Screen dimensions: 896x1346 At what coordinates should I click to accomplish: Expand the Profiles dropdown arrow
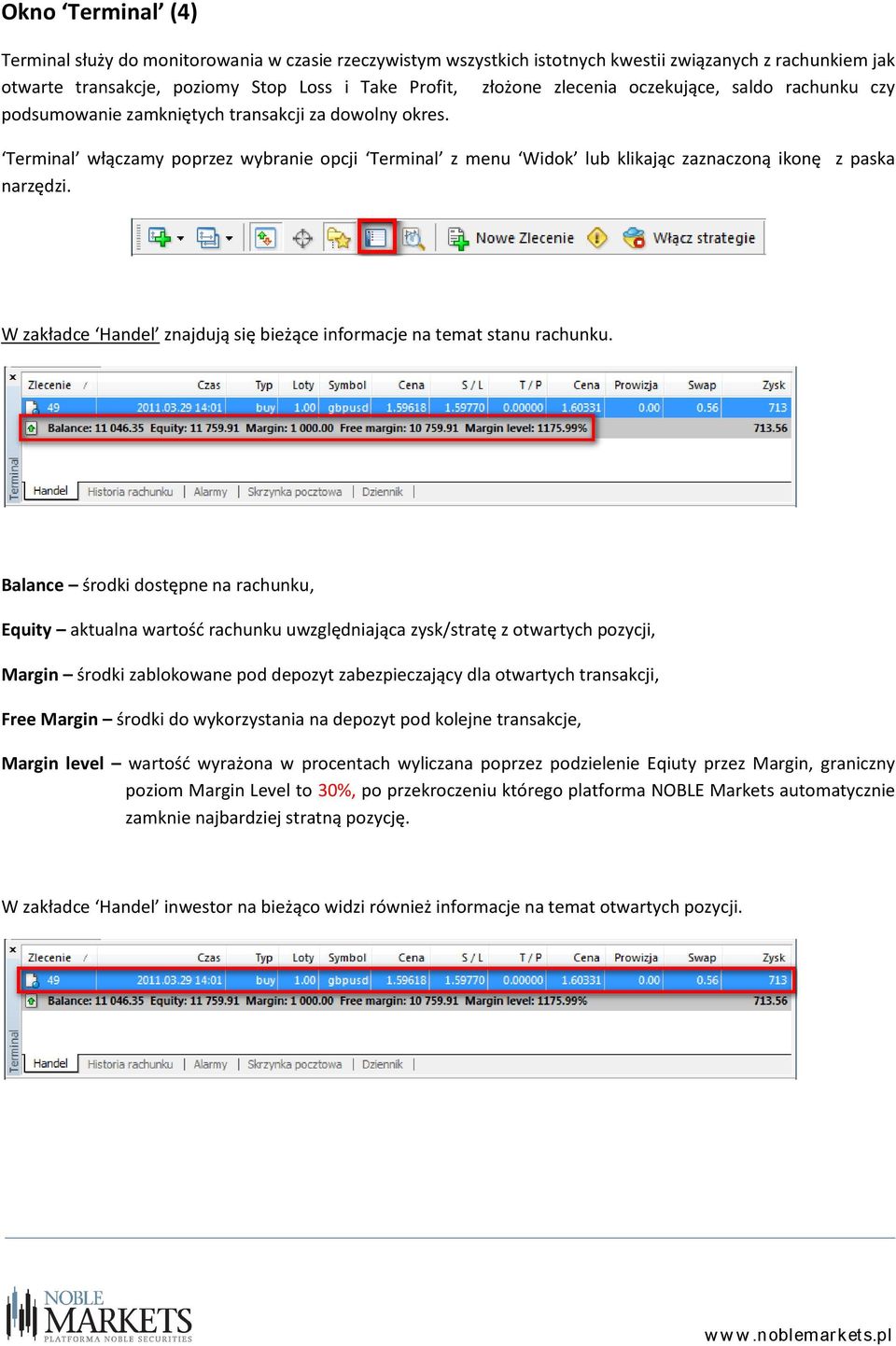coord(229,238)
